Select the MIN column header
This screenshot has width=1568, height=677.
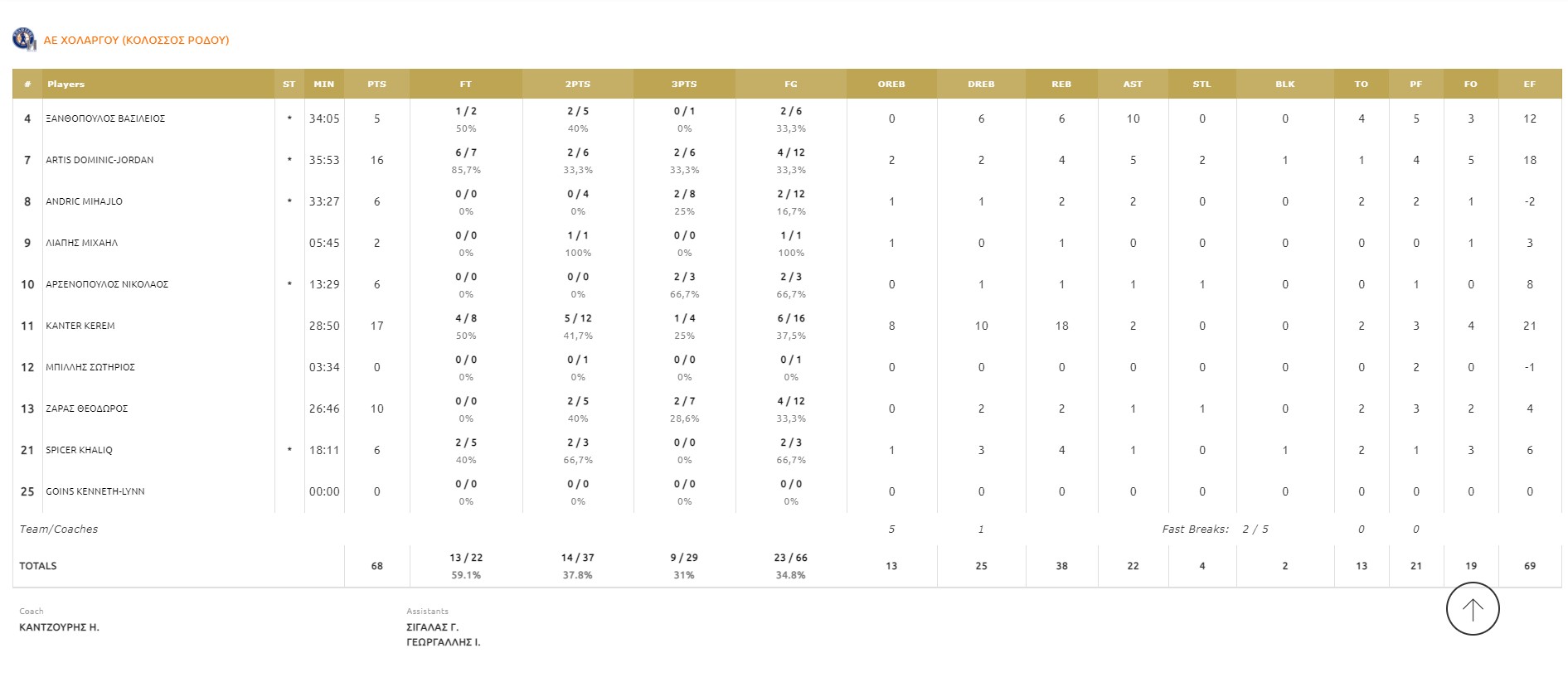(x=323, y=84)
